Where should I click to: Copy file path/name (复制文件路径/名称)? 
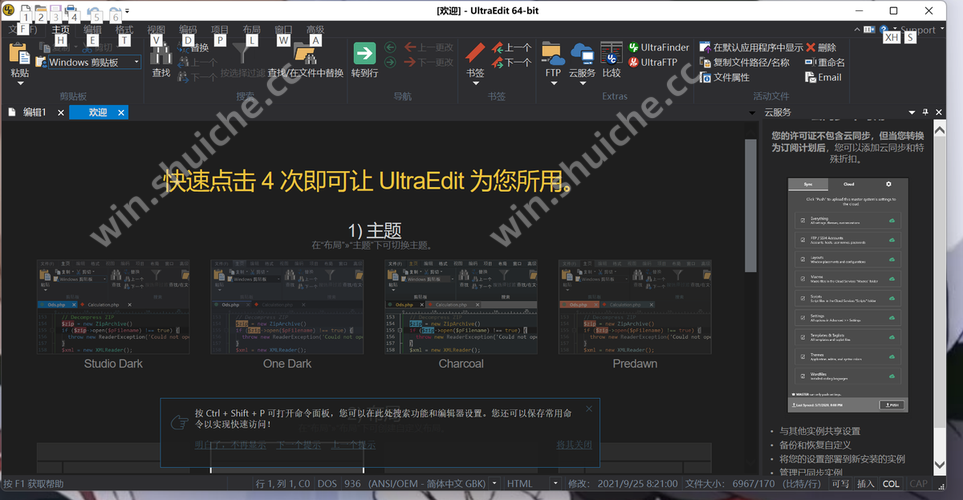click(x=744, y=62)
